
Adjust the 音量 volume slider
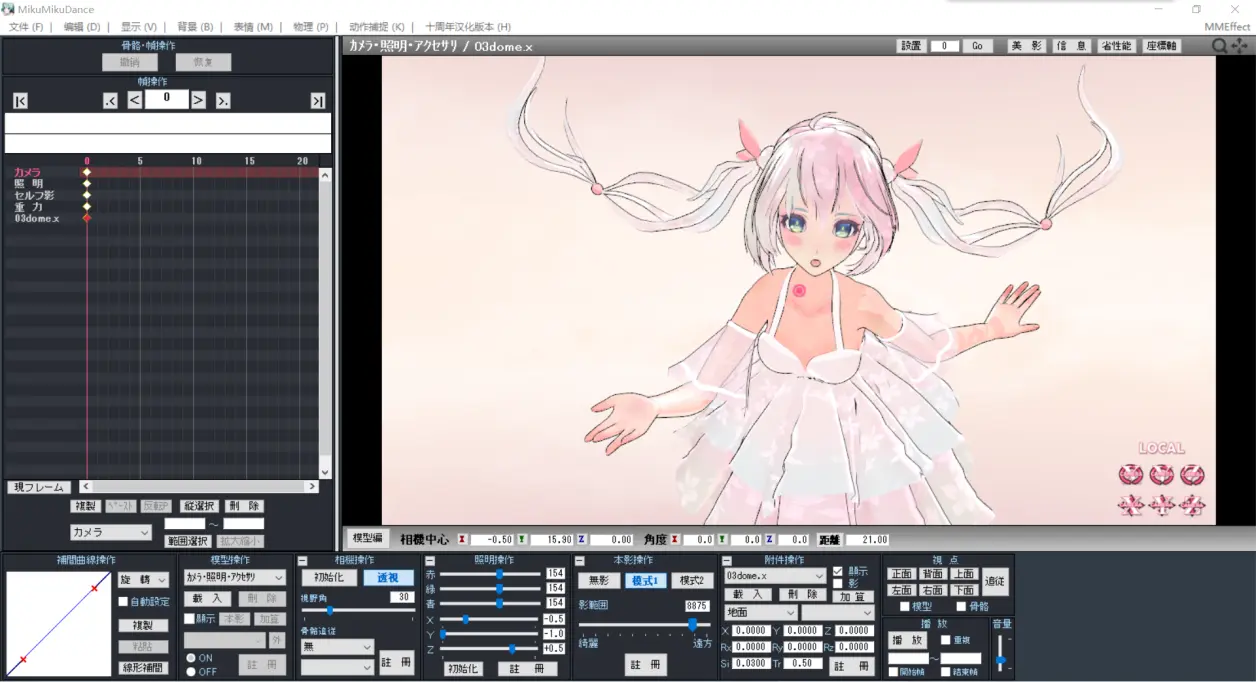(1001, 653)
